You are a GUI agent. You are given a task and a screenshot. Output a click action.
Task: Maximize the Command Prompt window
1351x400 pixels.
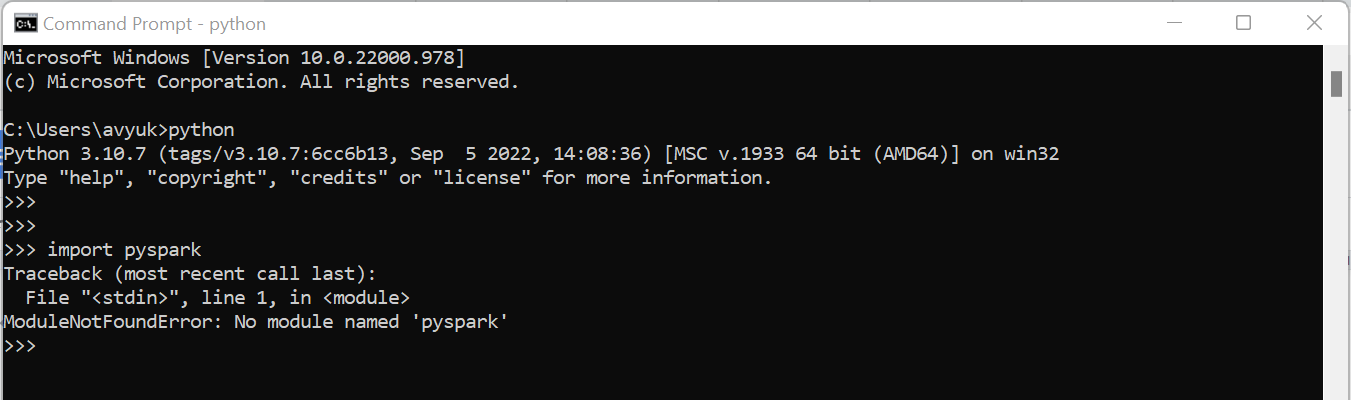[x=1243, y=23]
